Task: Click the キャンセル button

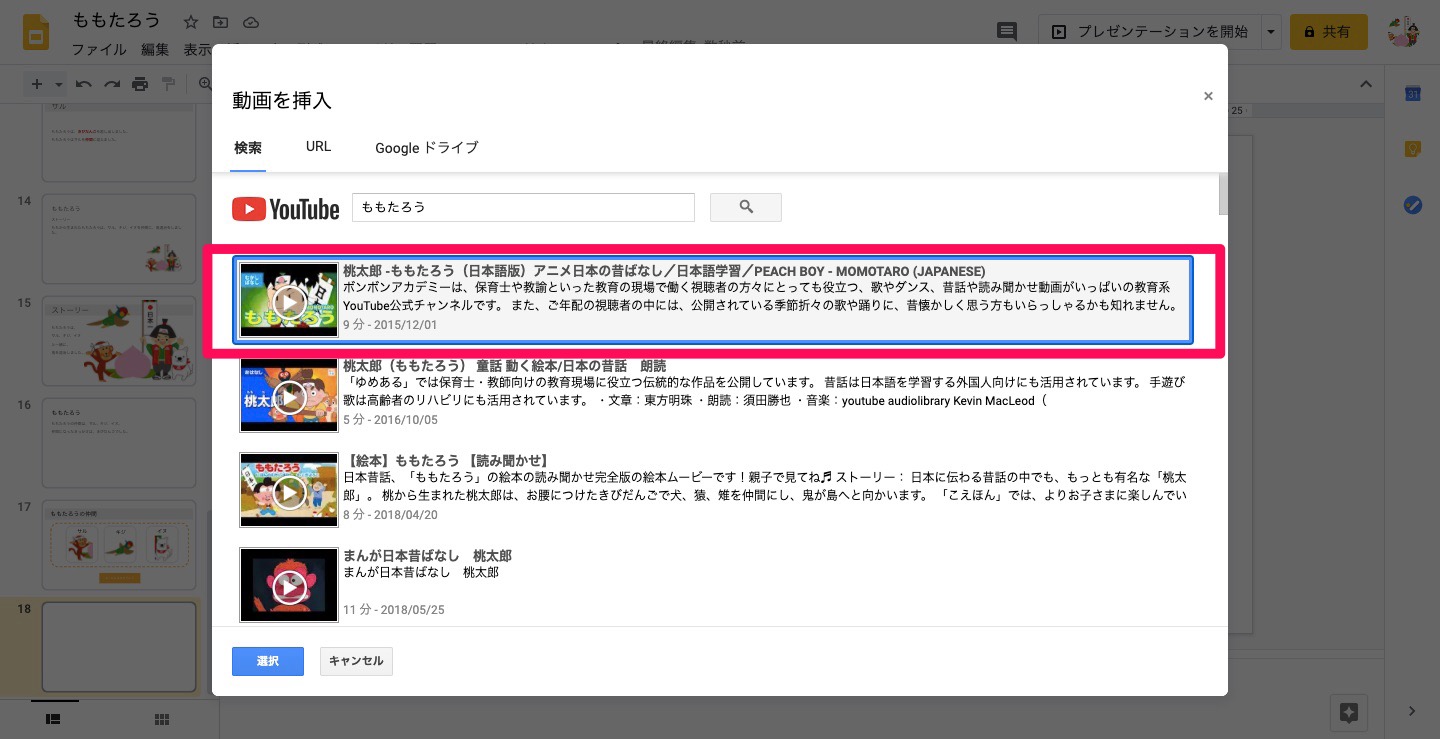Action: [356, 661]
